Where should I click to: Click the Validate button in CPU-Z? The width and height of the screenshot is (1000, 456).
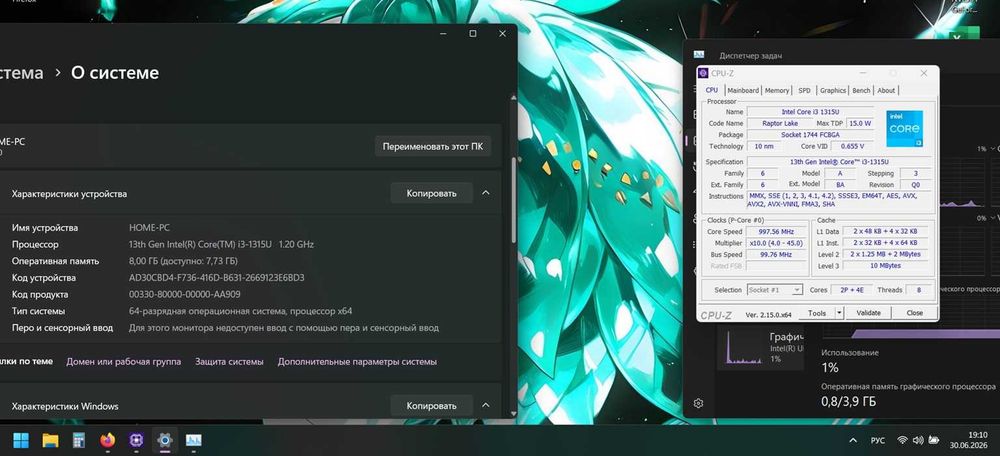click(x=868, y=313)
